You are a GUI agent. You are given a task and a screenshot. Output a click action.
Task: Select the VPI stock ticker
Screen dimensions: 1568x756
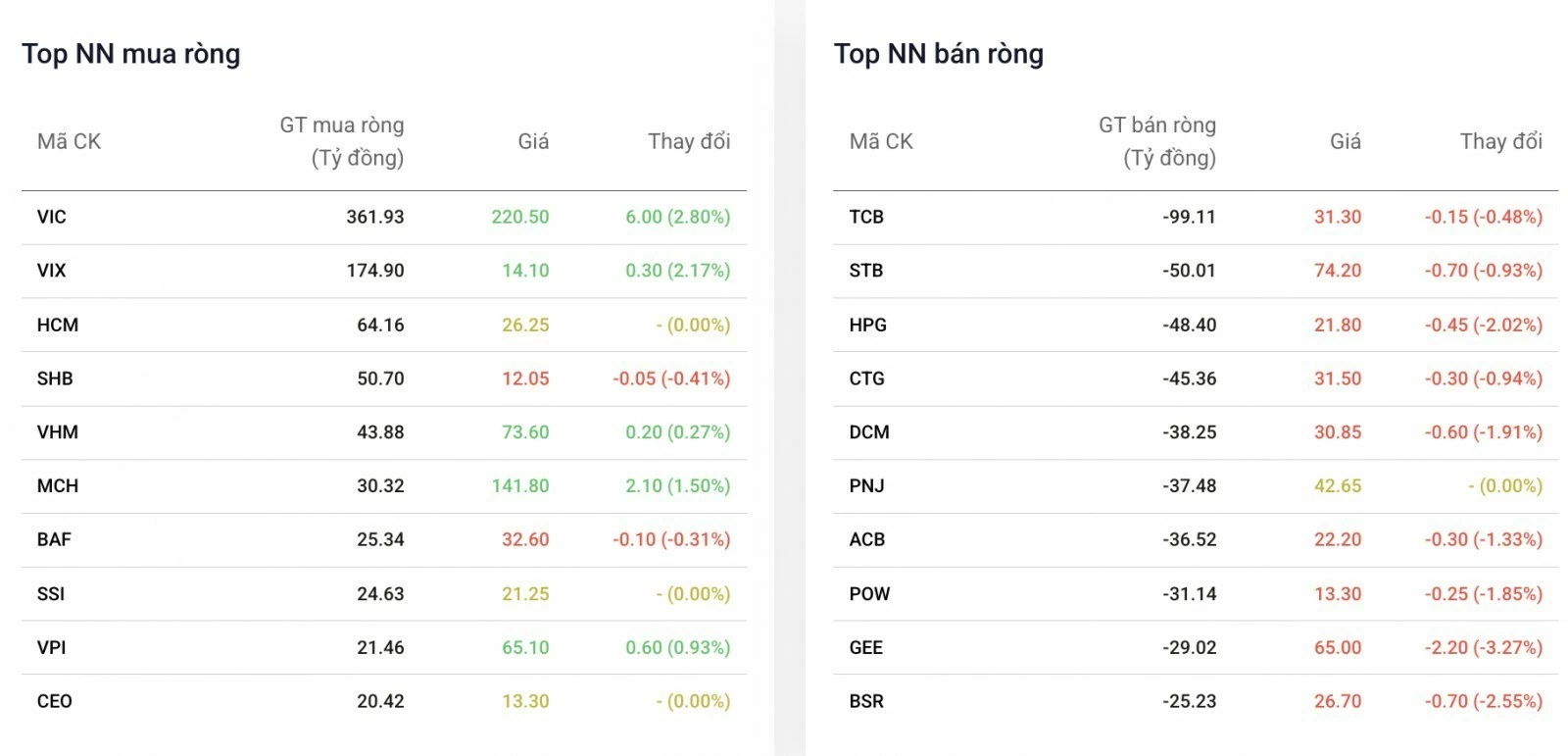tap(52, 647)
